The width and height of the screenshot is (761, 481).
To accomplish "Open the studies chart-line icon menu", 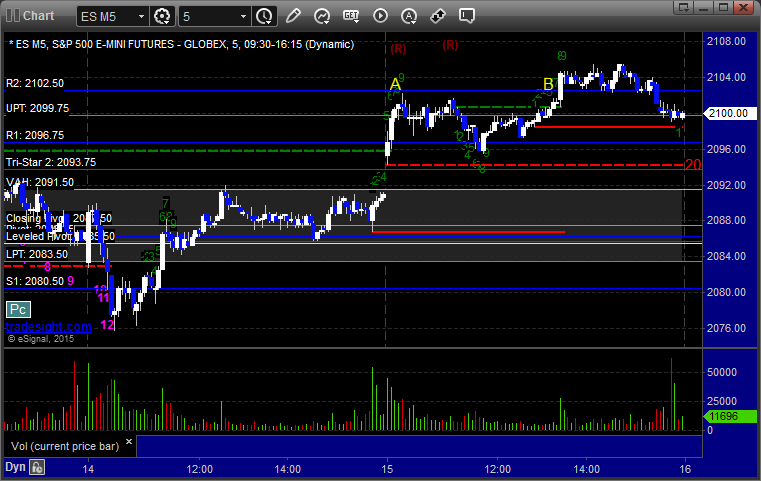I will click(x=322, y=16).
